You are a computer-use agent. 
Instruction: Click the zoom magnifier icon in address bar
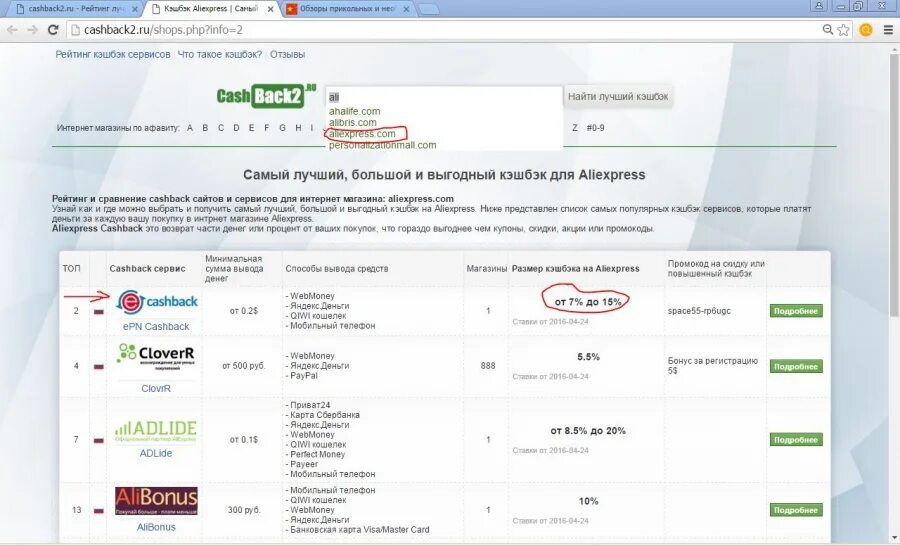pyautogui.click(x=827, y=29)
